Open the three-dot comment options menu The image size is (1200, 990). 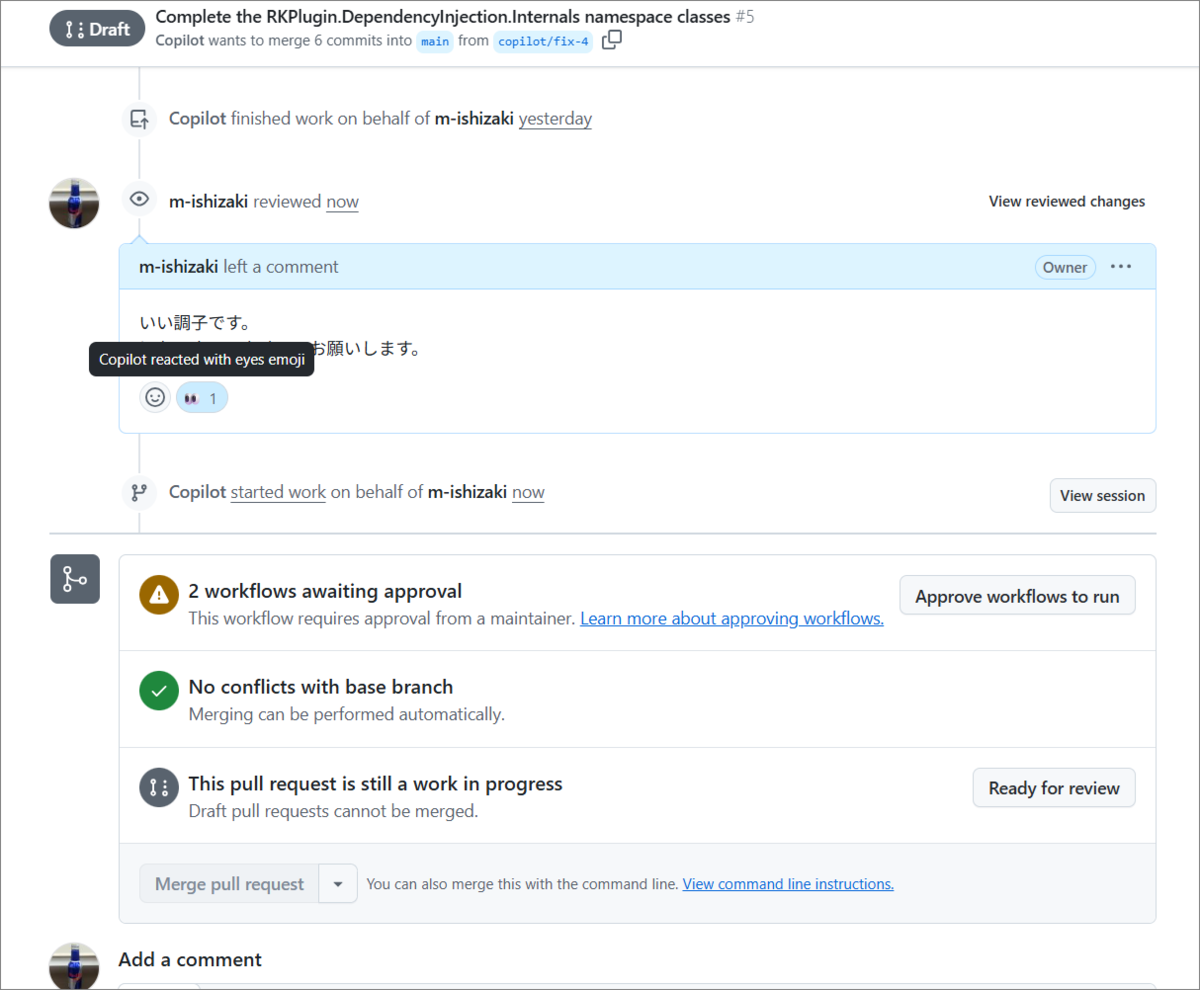pos(1121,267)
